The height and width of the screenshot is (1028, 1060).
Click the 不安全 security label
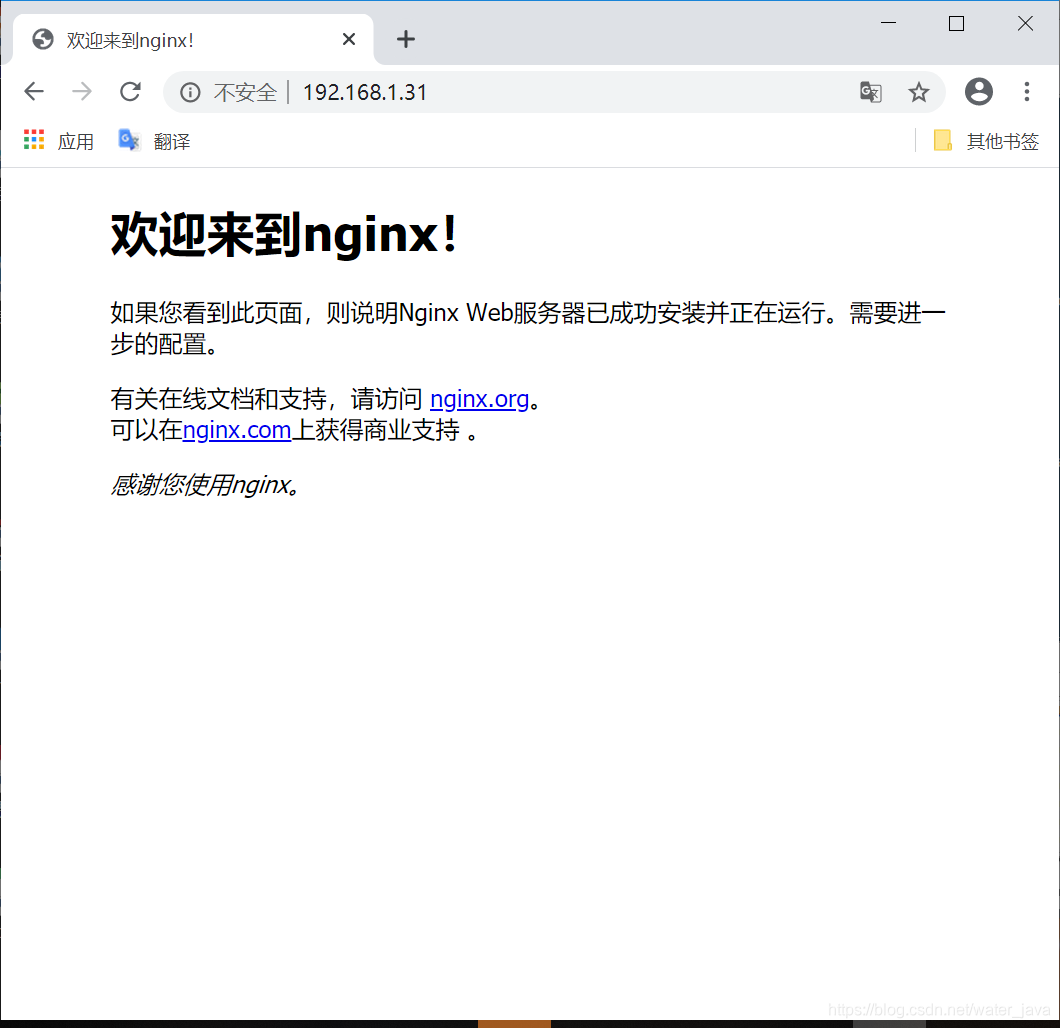245,92
